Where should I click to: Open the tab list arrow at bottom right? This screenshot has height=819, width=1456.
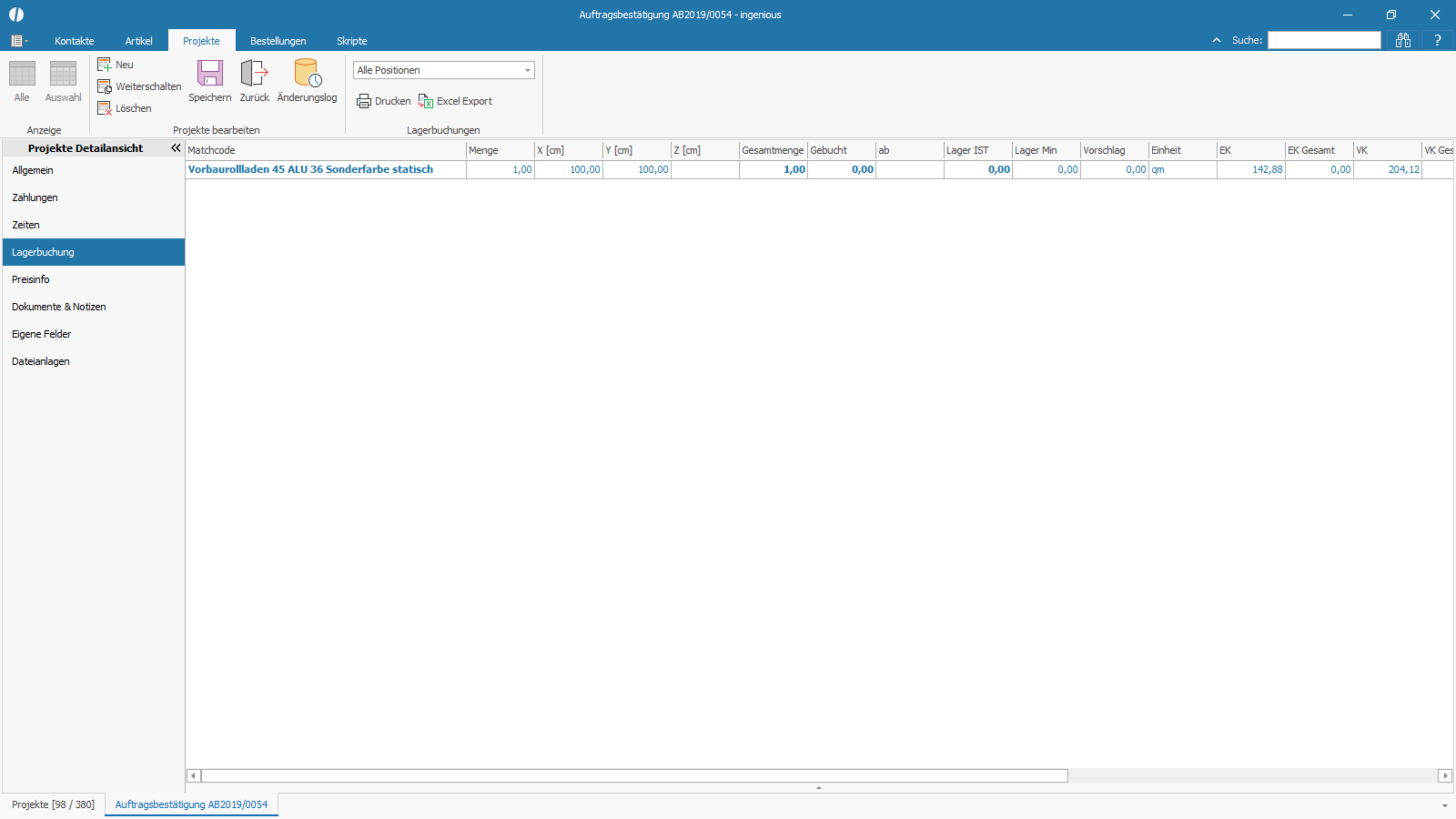tap(1444, 805)
